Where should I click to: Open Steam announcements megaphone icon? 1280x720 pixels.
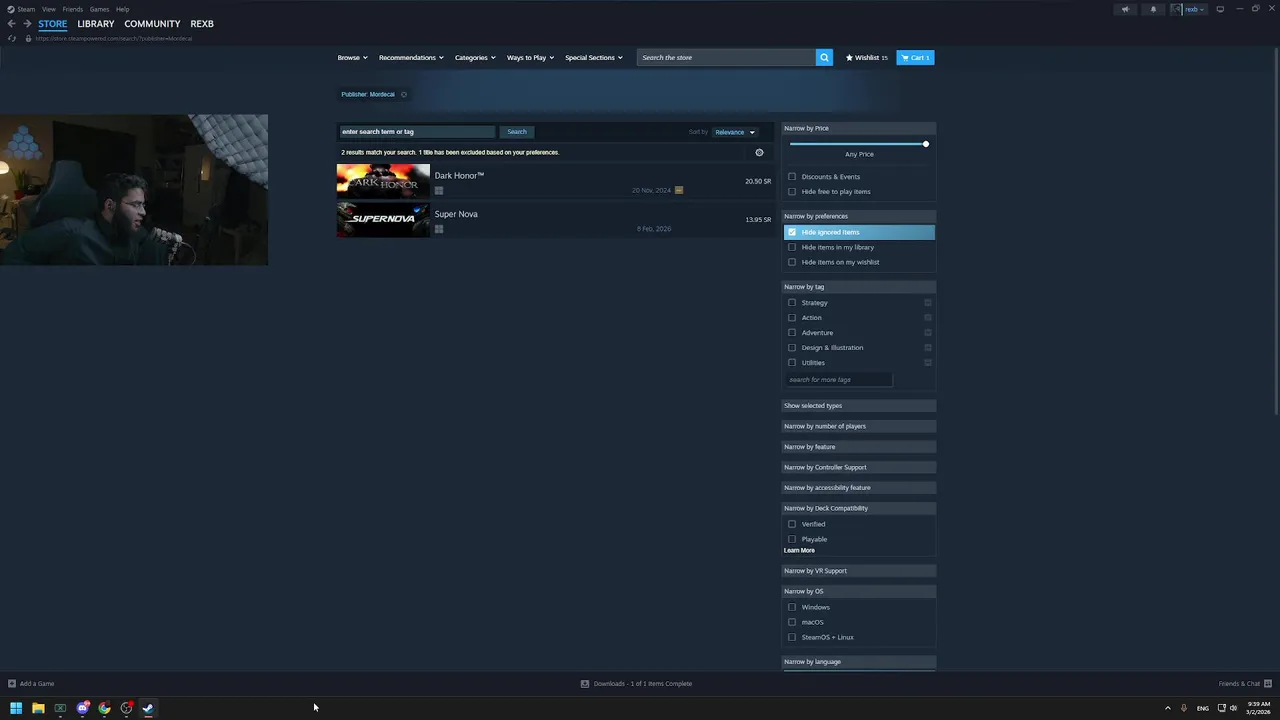click(x=1125, y=9)
